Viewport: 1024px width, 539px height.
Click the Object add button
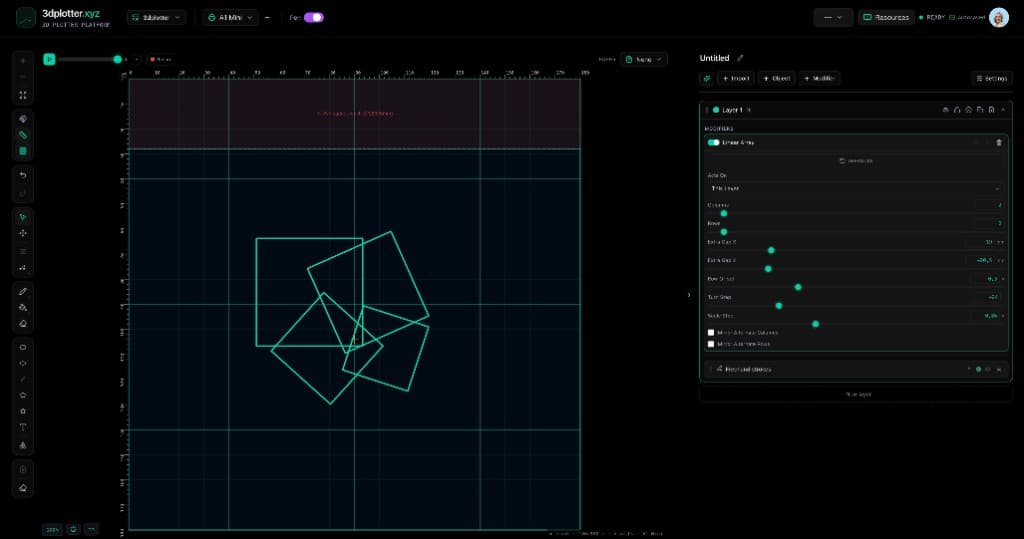pyautogui.click(x=776, y=78)
